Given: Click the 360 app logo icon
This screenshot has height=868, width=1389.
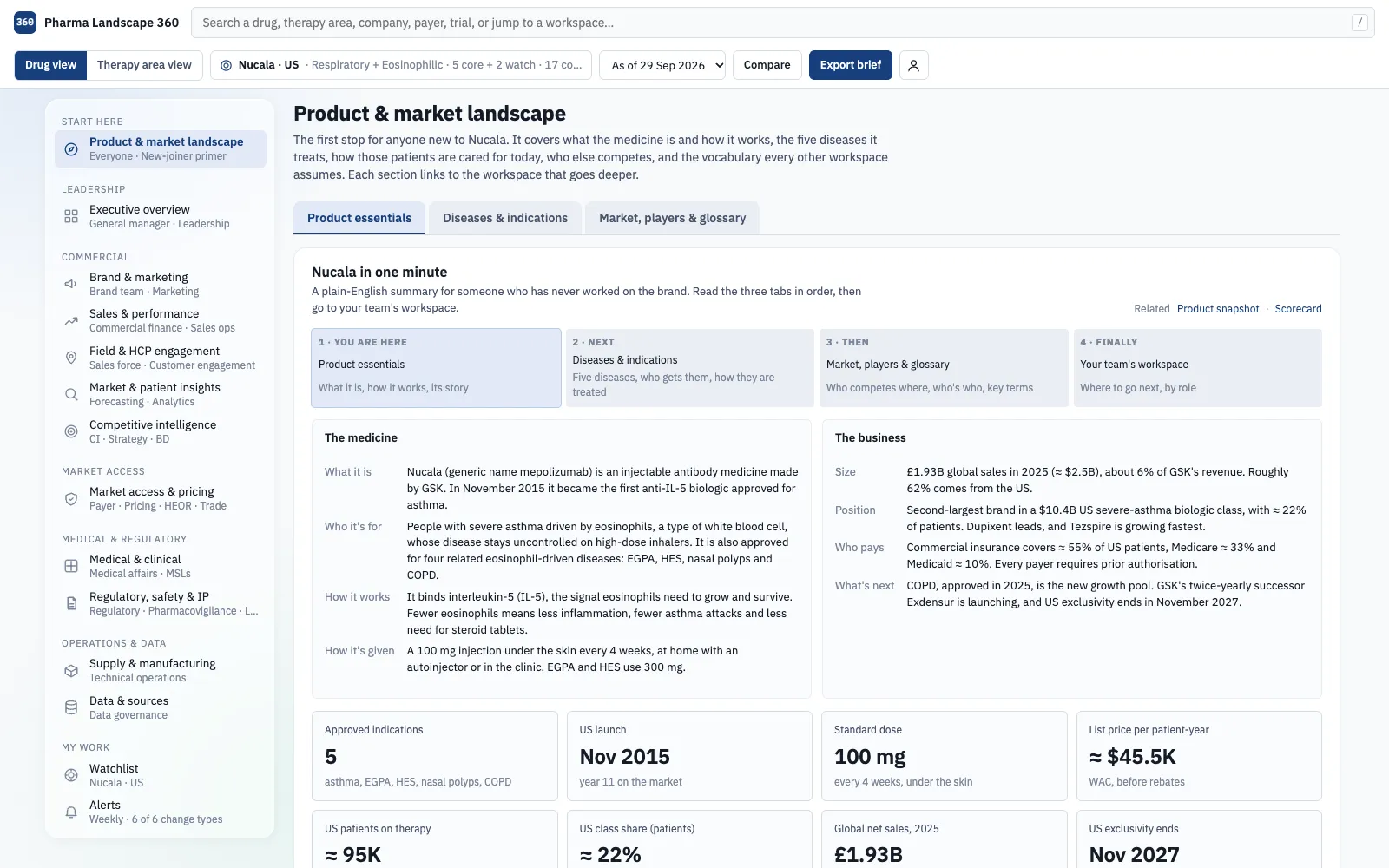Looking at the screenshot, I should [25, 23].
